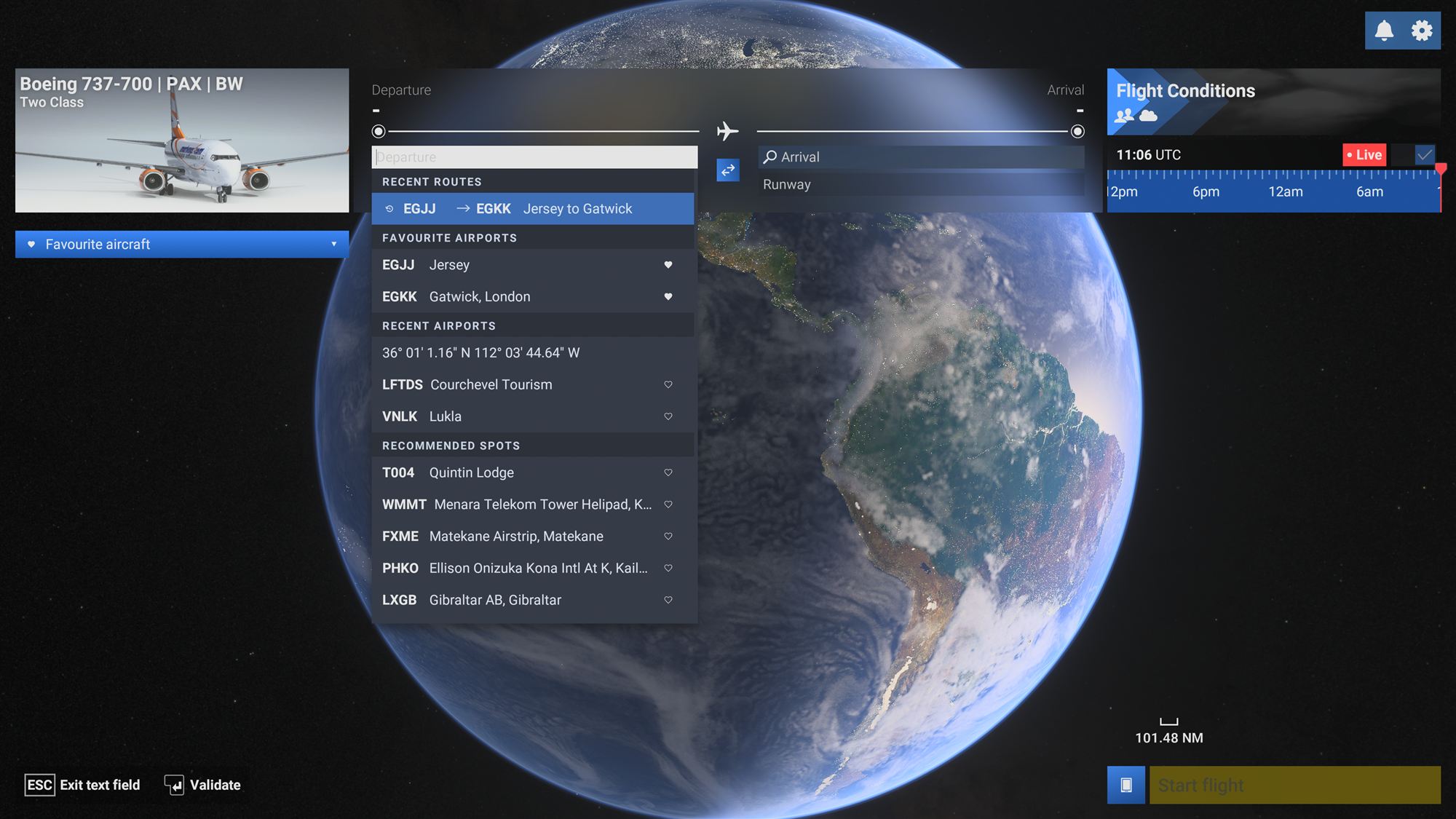The height and width of the screenshot is (819, 1456).
Task: Open the Runway selector
Action: click(x=921, y=184)
